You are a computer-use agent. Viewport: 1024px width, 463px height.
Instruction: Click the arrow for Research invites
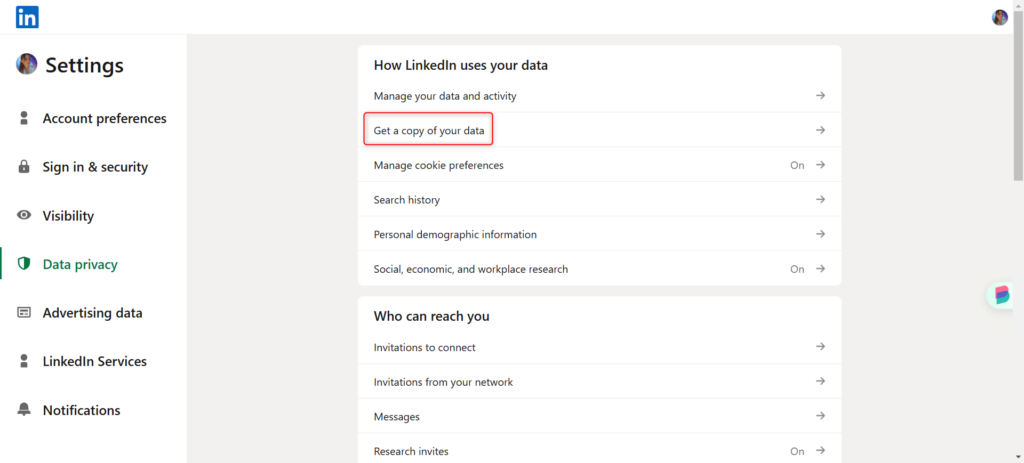[x=820, y=451]
